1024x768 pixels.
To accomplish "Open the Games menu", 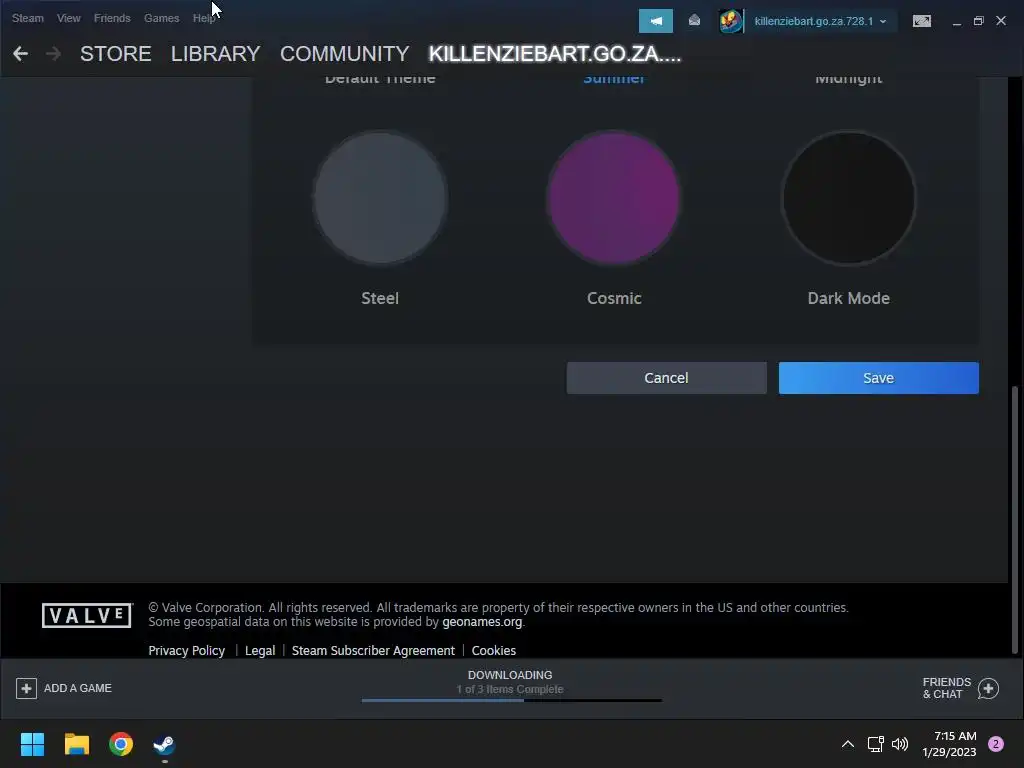I will 161,18.
